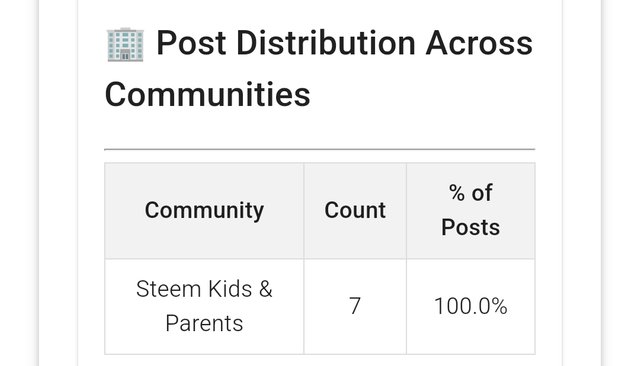The image size is (640, 366).
Task: Click the word "Across" in heading
Action: [479, 43]
